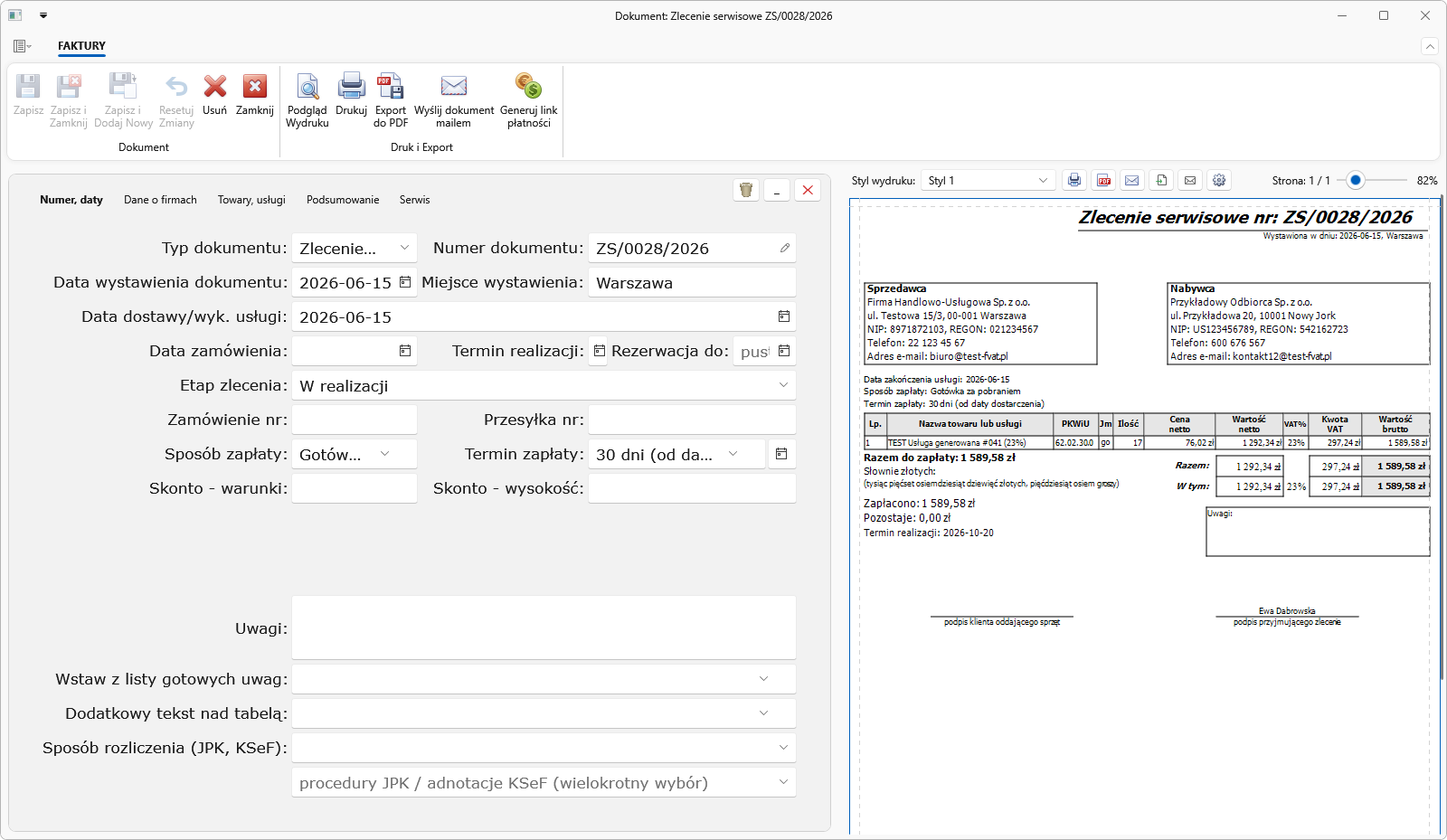This screenshot has height=840, width=1447.
Task: Click Generuj link płatności coins icon
Action: [529, 86]
